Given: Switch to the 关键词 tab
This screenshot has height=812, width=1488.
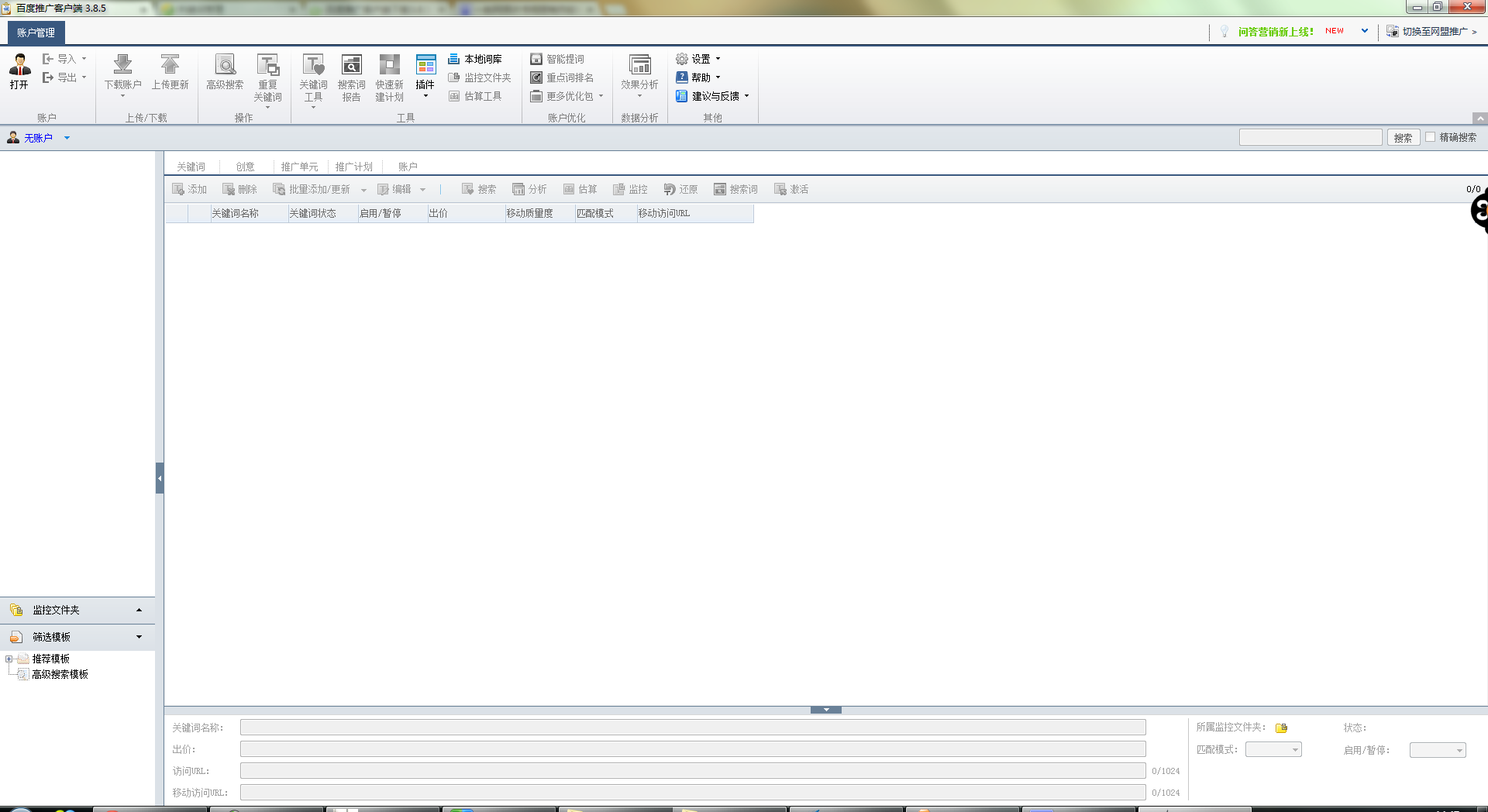Looking at the screenshot, I should click(191, 167).
